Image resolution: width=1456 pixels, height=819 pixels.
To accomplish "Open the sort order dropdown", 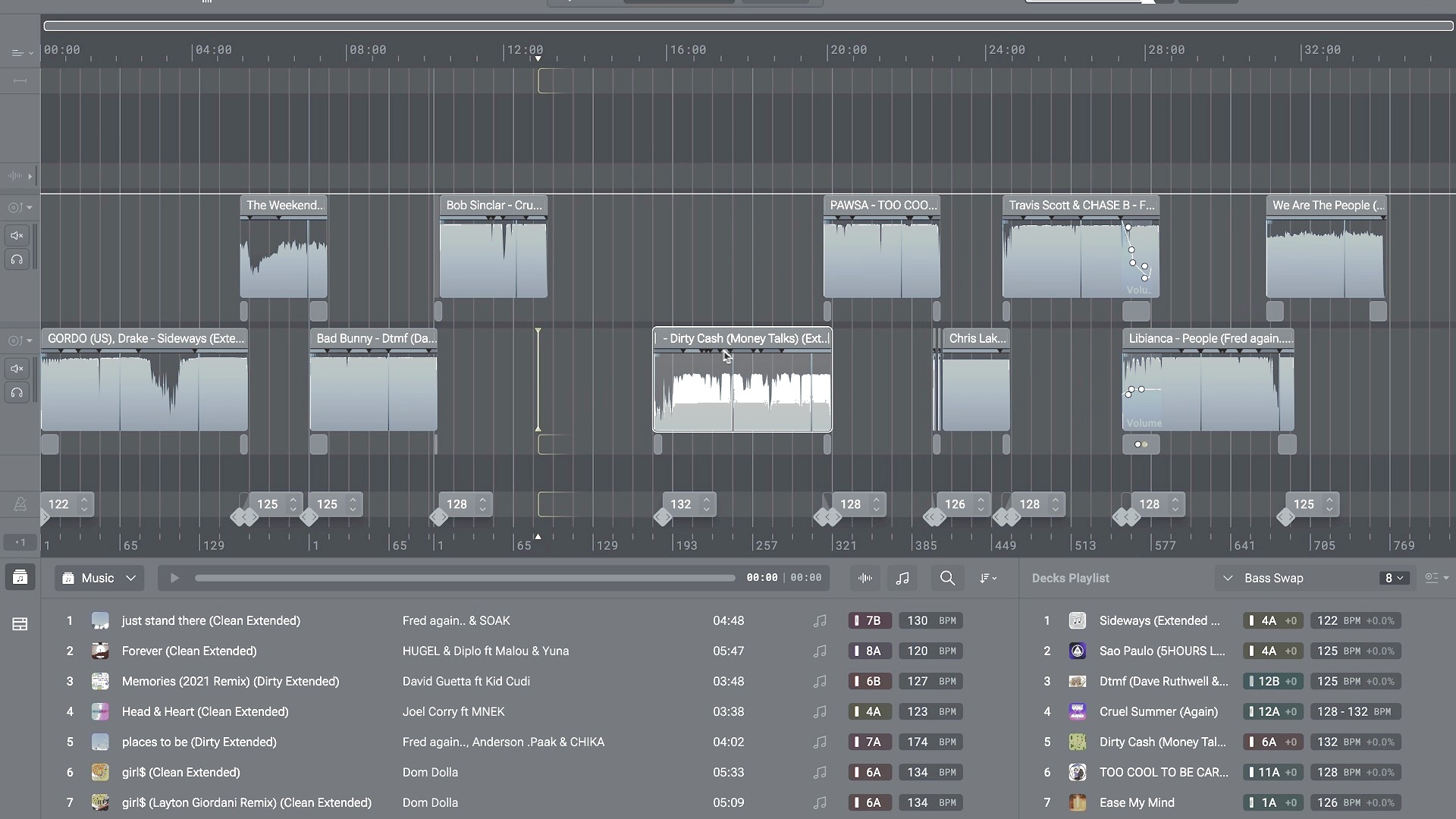I will coord(987,578).
